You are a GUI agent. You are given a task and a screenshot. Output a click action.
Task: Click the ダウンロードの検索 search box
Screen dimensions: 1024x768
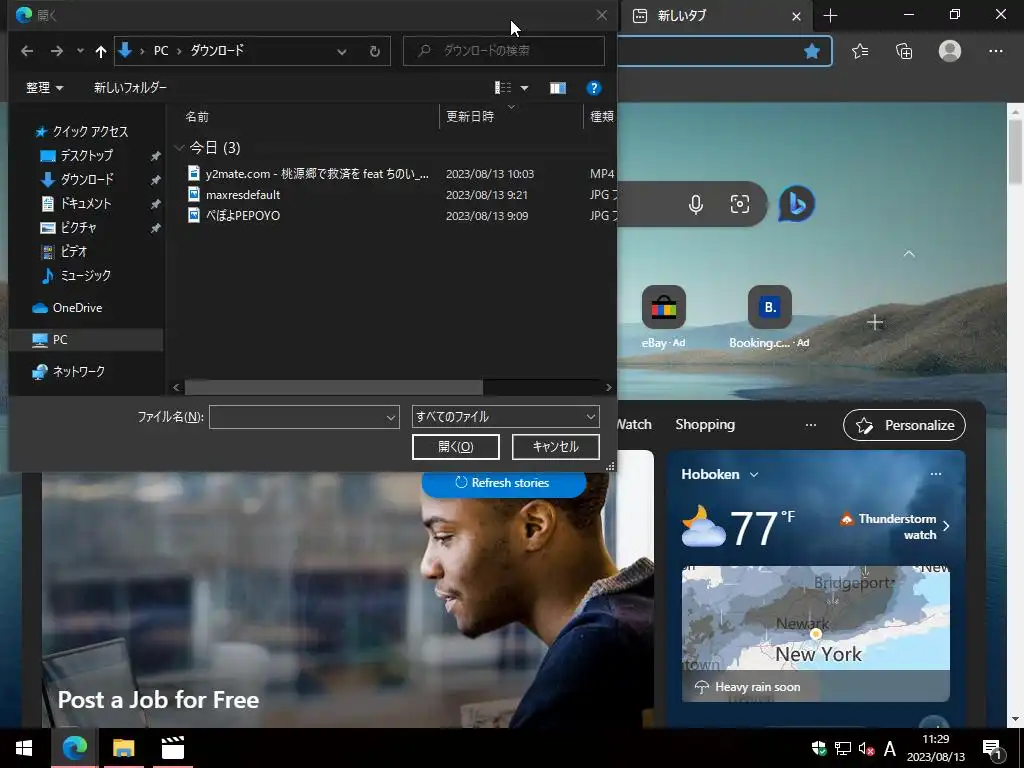[504, 50]
